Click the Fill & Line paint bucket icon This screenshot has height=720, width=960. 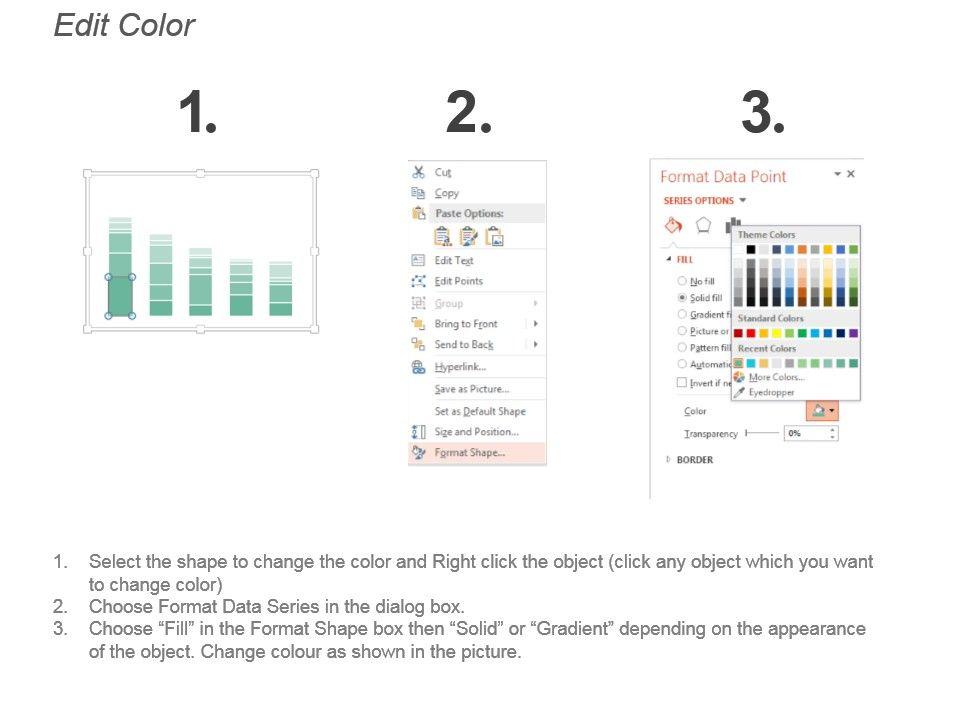[x=674, y=225]
